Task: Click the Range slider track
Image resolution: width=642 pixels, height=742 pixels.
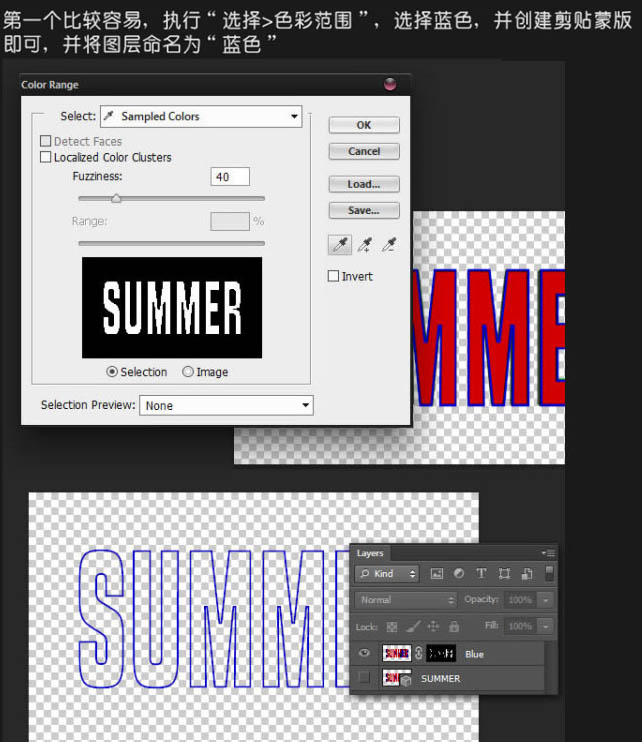Action: (x=171, y=243)
